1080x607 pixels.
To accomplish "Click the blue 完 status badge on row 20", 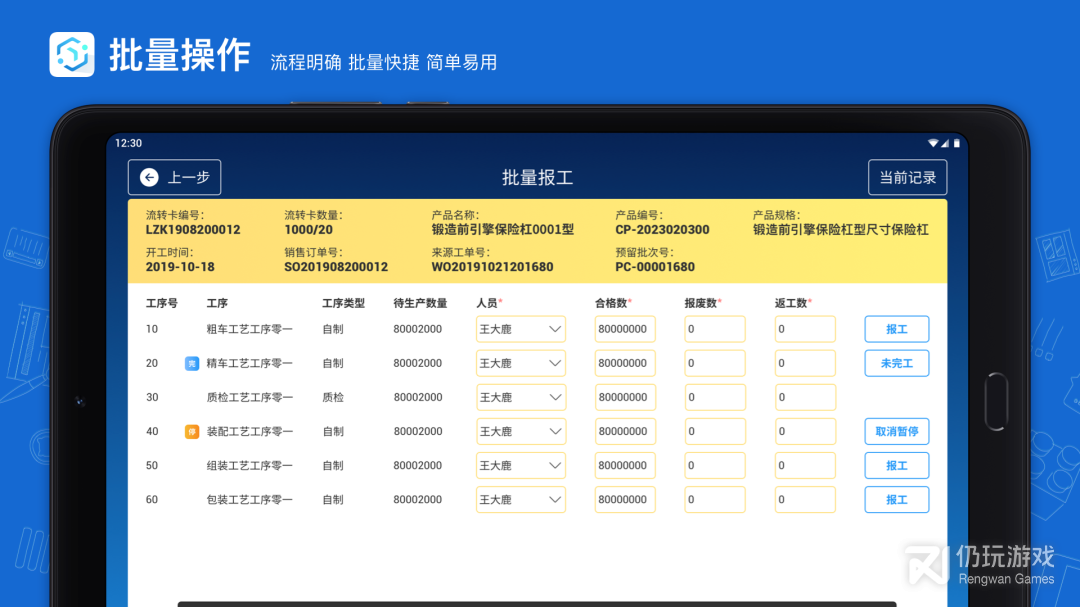I will (x=192, y=363).
